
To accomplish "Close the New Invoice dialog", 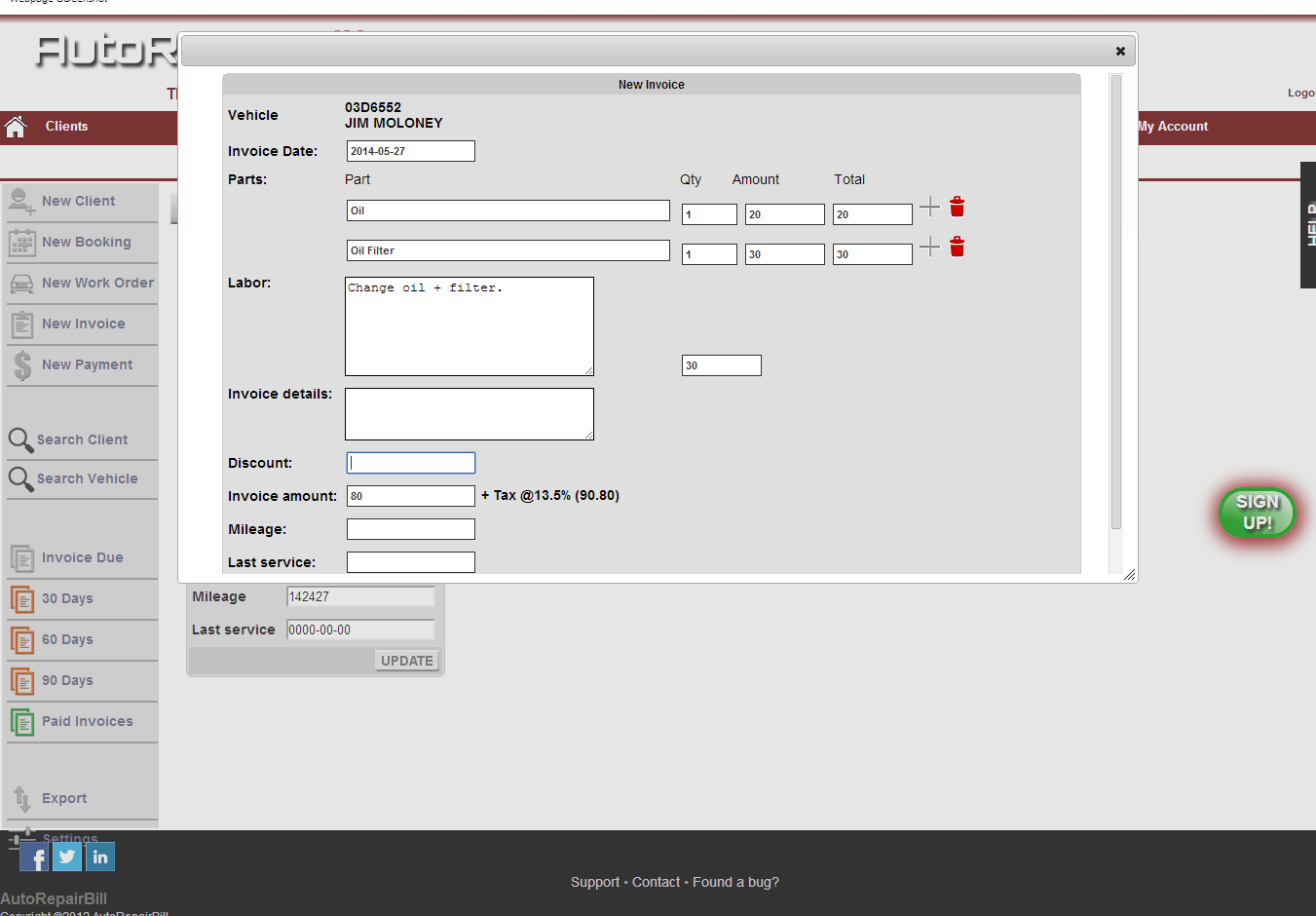I will click(x=1120, y=51).
